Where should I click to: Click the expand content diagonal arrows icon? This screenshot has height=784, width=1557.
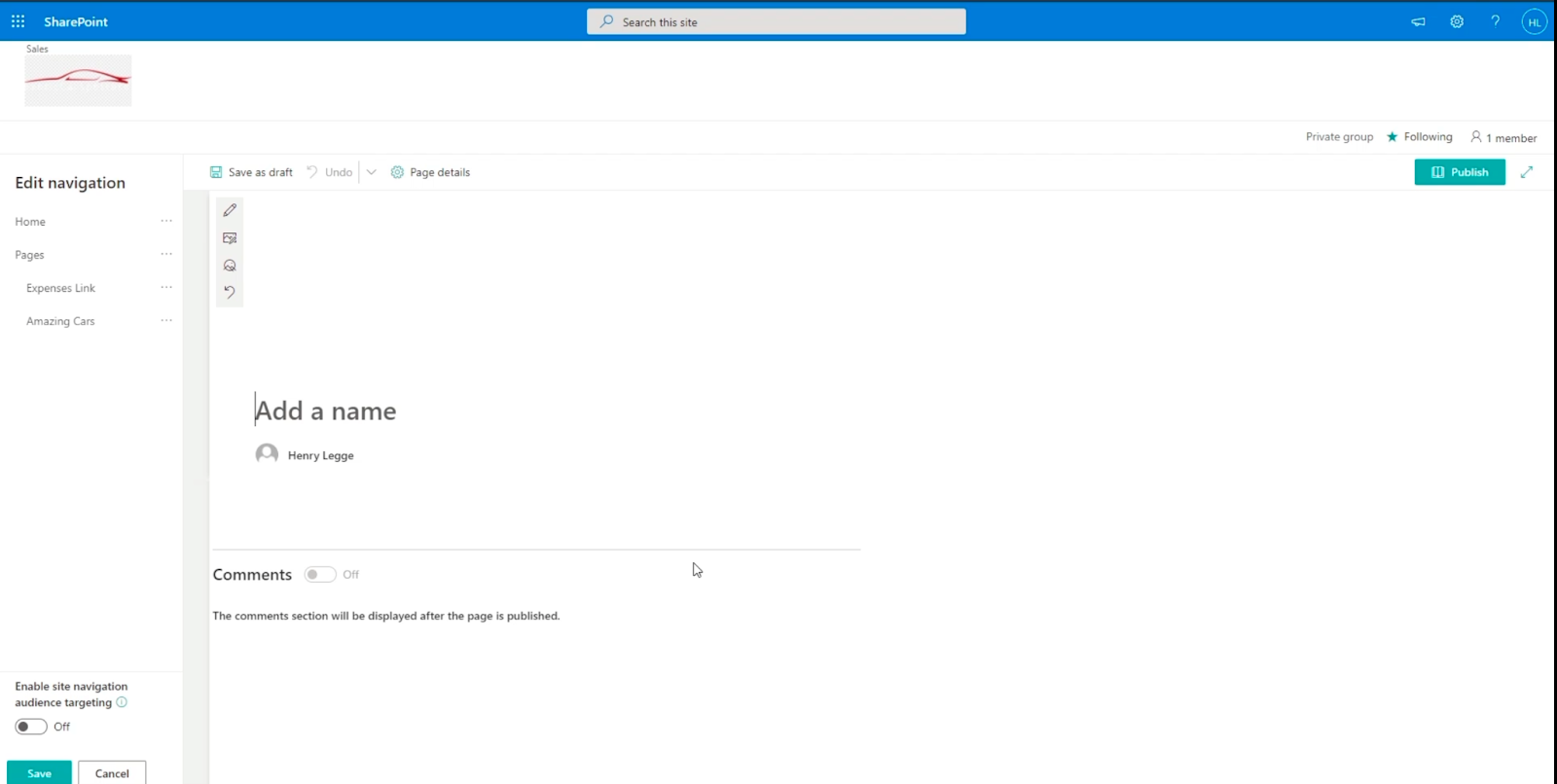pos(1527,172)
